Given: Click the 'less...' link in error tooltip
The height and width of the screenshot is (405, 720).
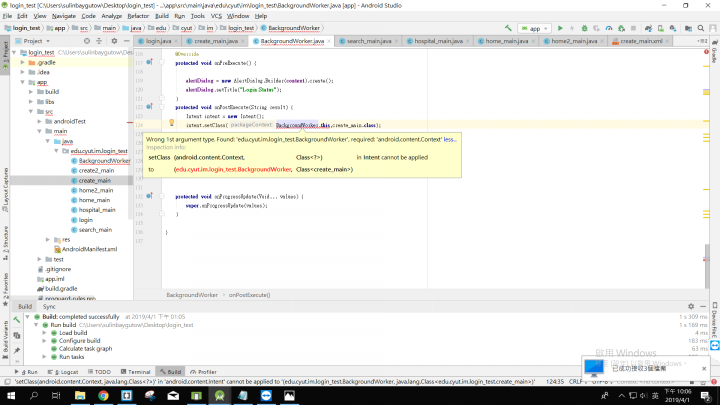Looking at the screenshot, I should click(450, 139).
